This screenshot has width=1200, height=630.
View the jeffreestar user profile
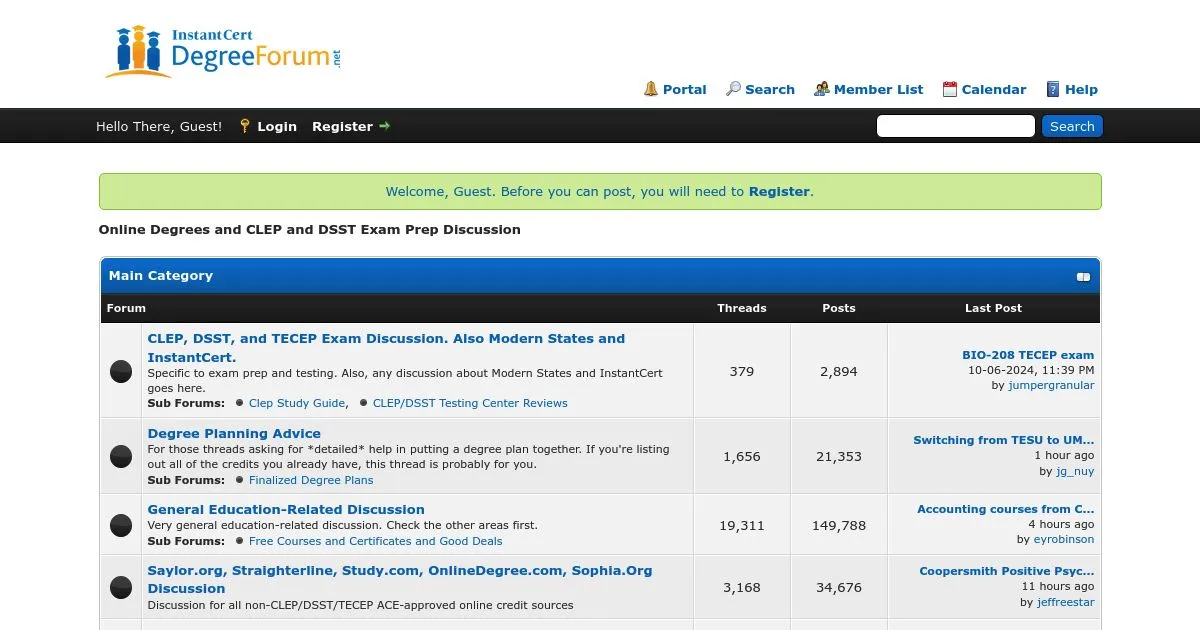coord(1066,602)
